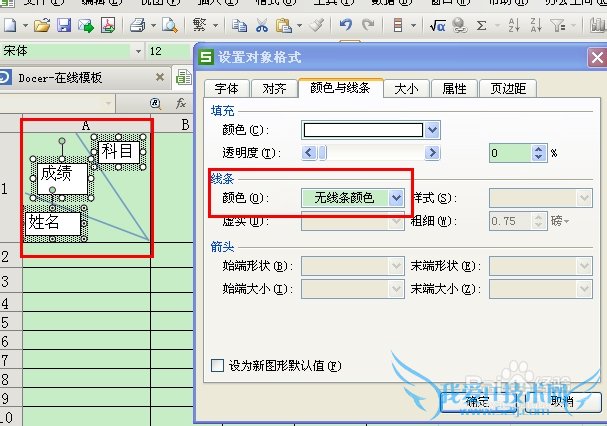The image size is (607, 426).
Task: Click column B header
Action: [185, 125]
